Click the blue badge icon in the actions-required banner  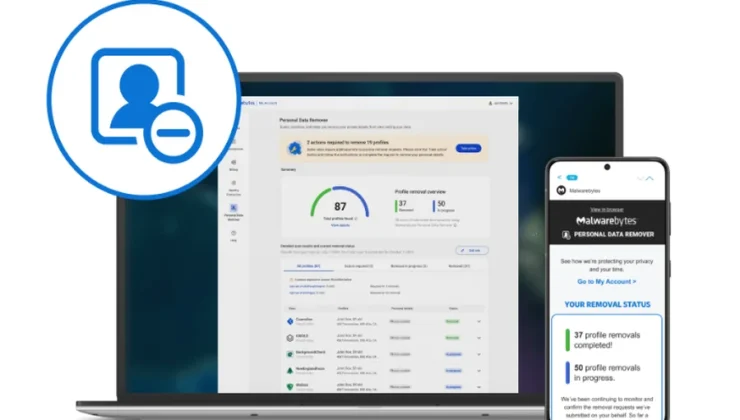click(295, 148)
